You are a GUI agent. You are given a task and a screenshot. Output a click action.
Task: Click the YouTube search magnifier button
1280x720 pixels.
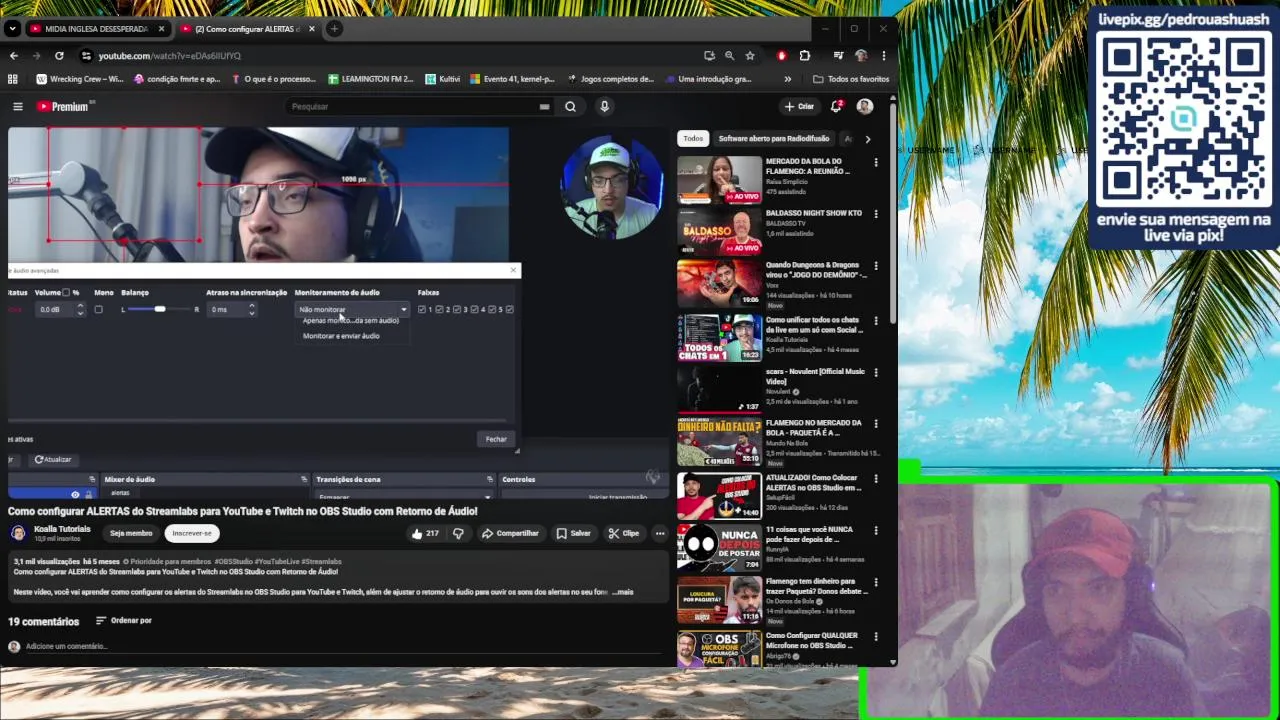click(x=570, y=106)
